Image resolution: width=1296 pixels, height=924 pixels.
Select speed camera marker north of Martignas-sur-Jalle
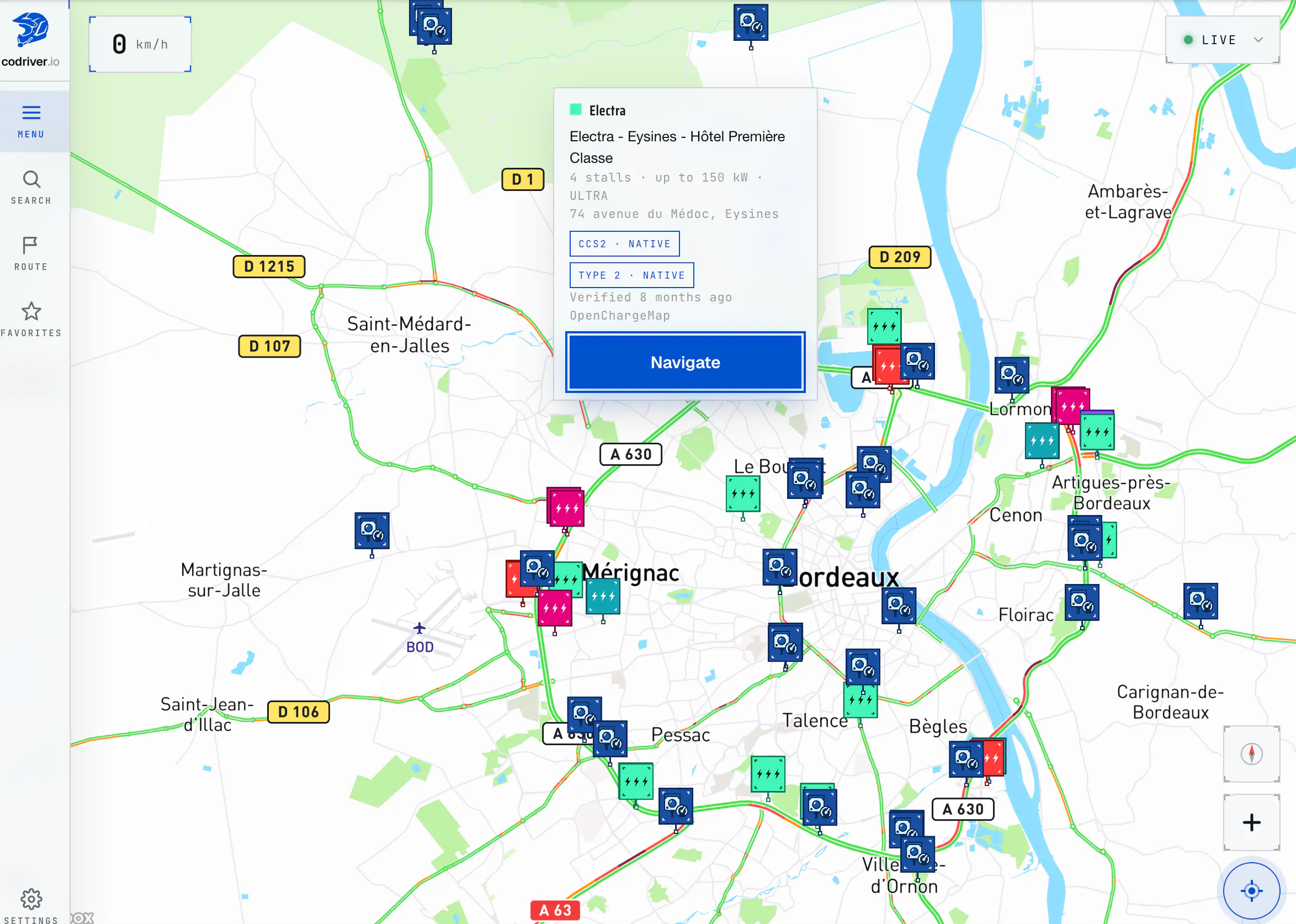372,531
